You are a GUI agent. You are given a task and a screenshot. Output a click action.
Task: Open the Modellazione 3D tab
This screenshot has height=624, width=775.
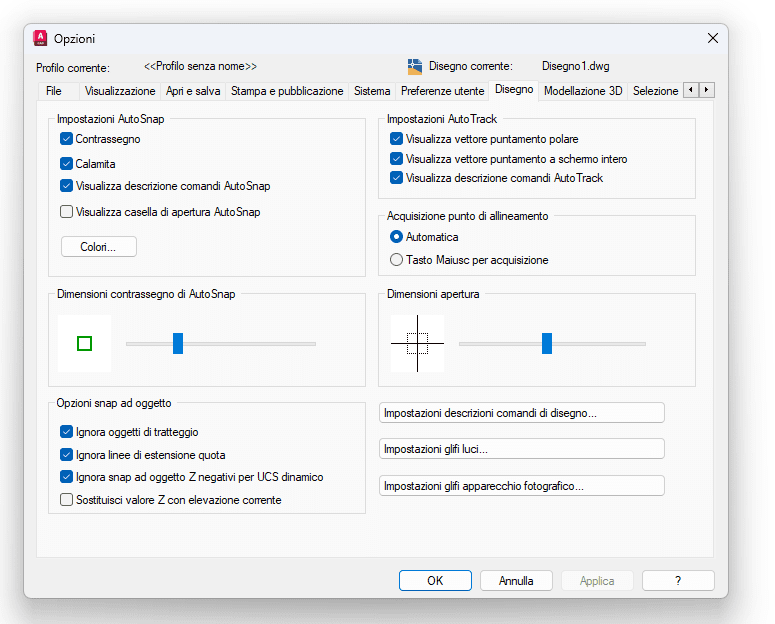coord(583,91)
